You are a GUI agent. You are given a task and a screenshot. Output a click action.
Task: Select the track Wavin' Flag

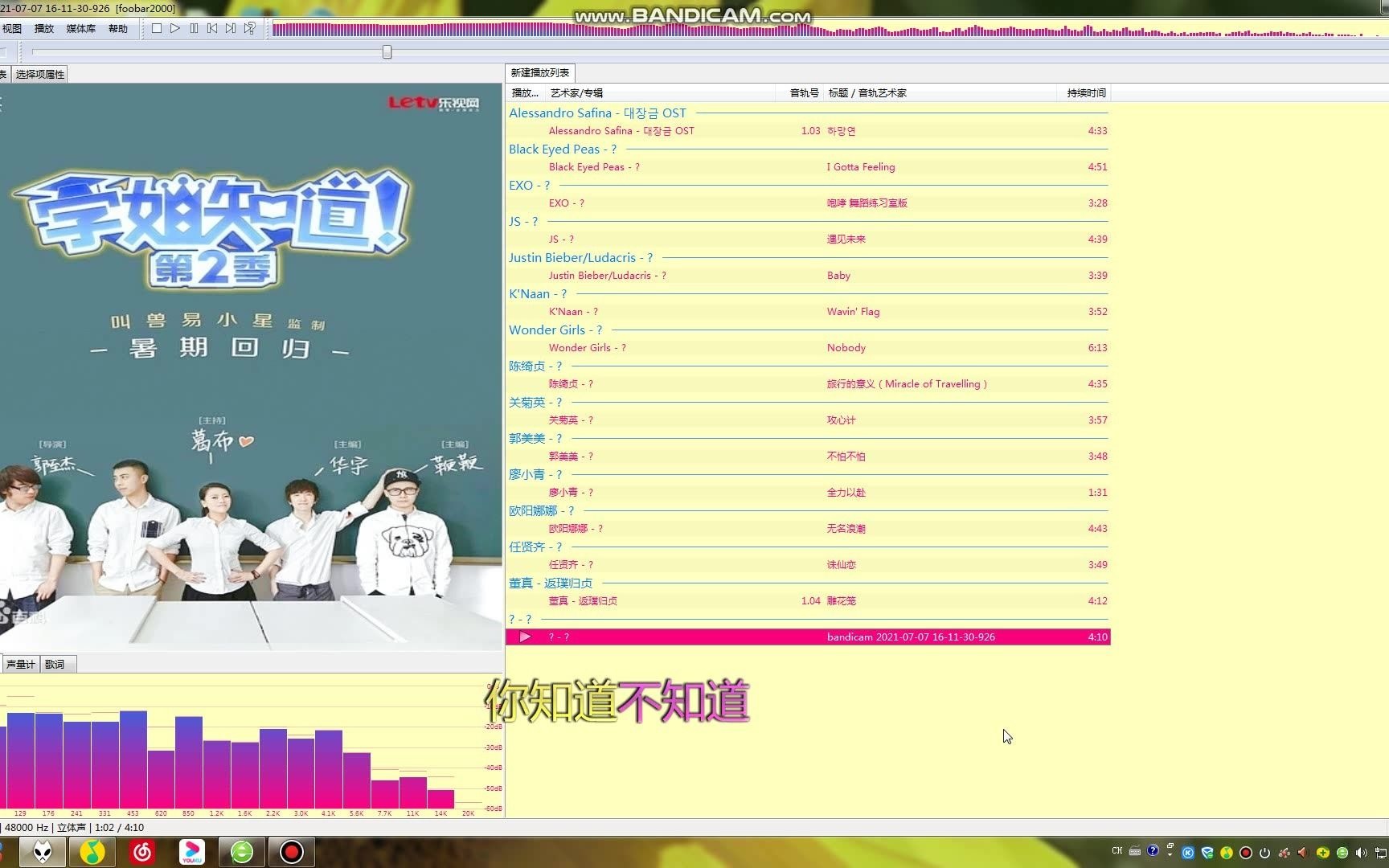[808, 312]
